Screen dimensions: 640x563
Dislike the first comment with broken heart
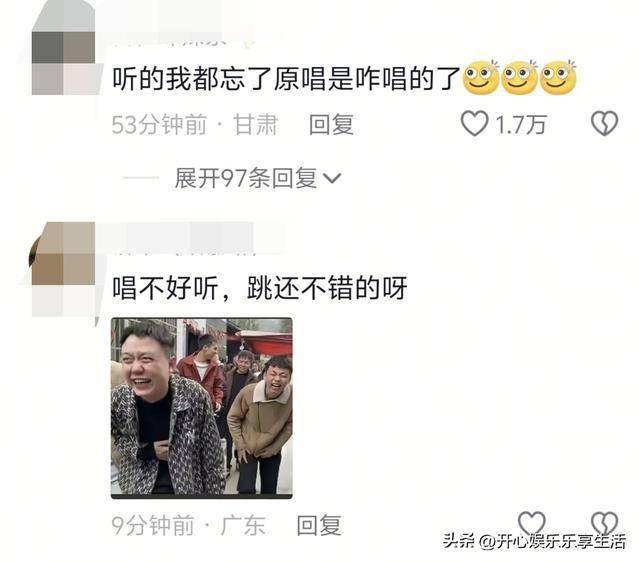click(604, 123)
